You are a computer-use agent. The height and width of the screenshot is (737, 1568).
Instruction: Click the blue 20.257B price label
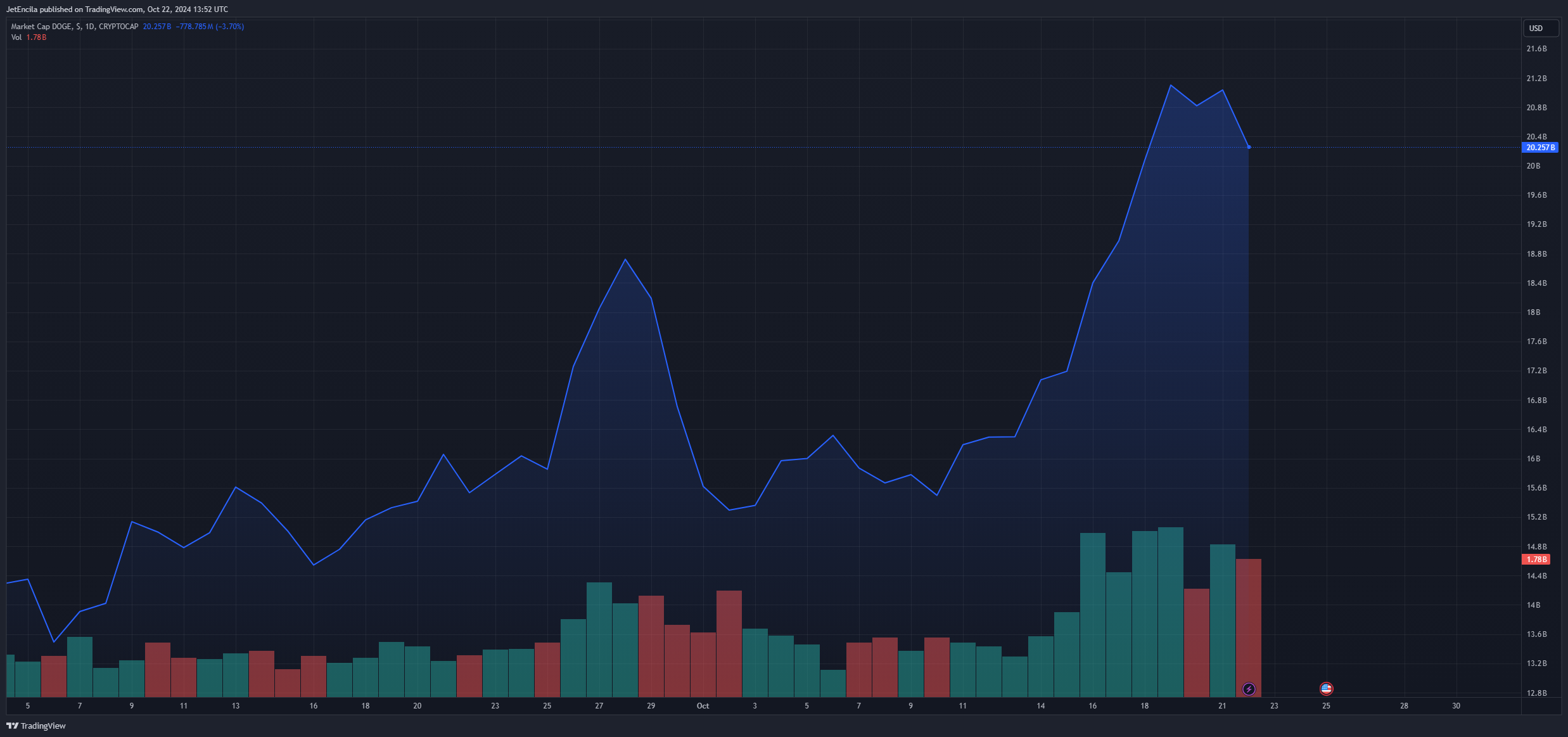(1539, 148)
